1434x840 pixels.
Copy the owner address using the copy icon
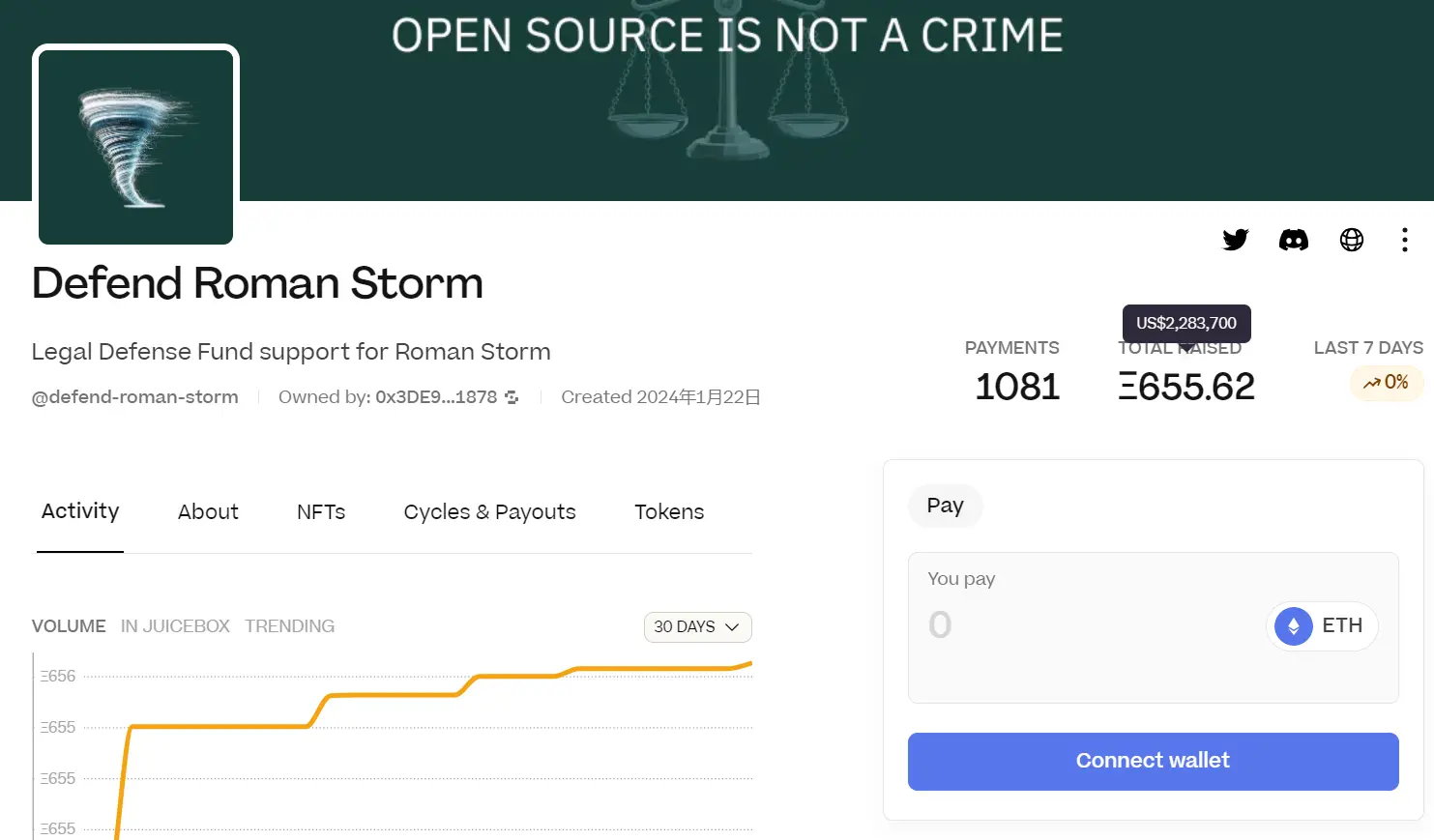(512, 396)
